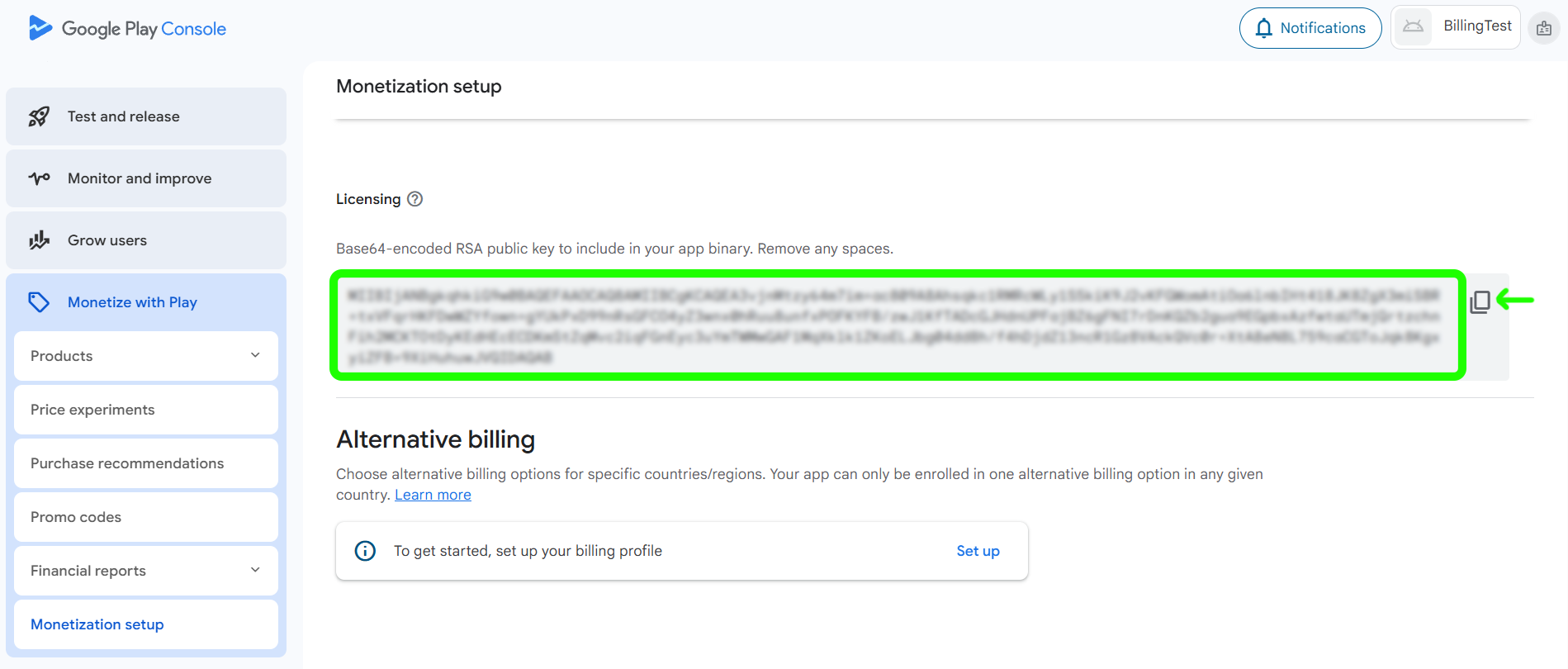Viewport: 1568px width, 669px height.
Task: Click the Licensing help question mark icon
Action: 415,199
